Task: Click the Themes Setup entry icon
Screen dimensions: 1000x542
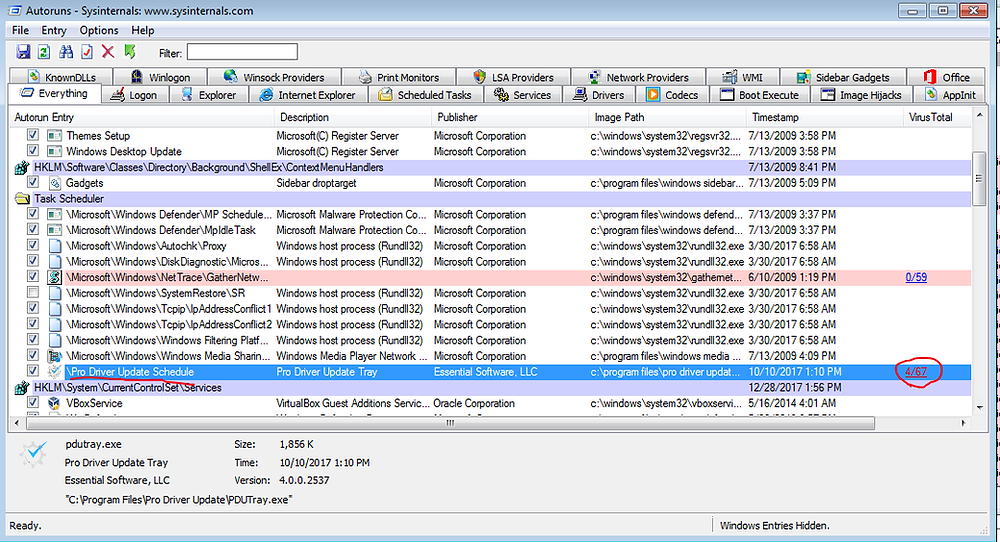Action: pyautogui.click(x=54, y=136)
